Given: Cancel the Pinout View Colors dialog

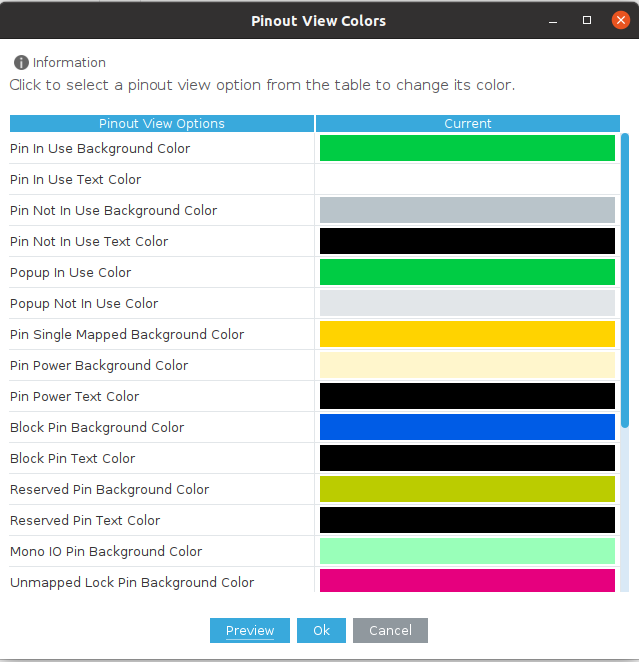Looking at the screenshot, I should [x=390, y=630].
